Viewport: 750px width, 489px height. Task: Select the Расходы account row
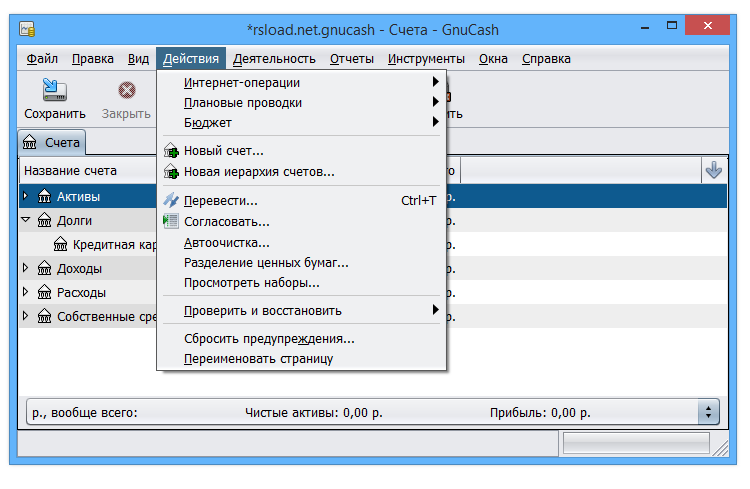tap(373, 292)
